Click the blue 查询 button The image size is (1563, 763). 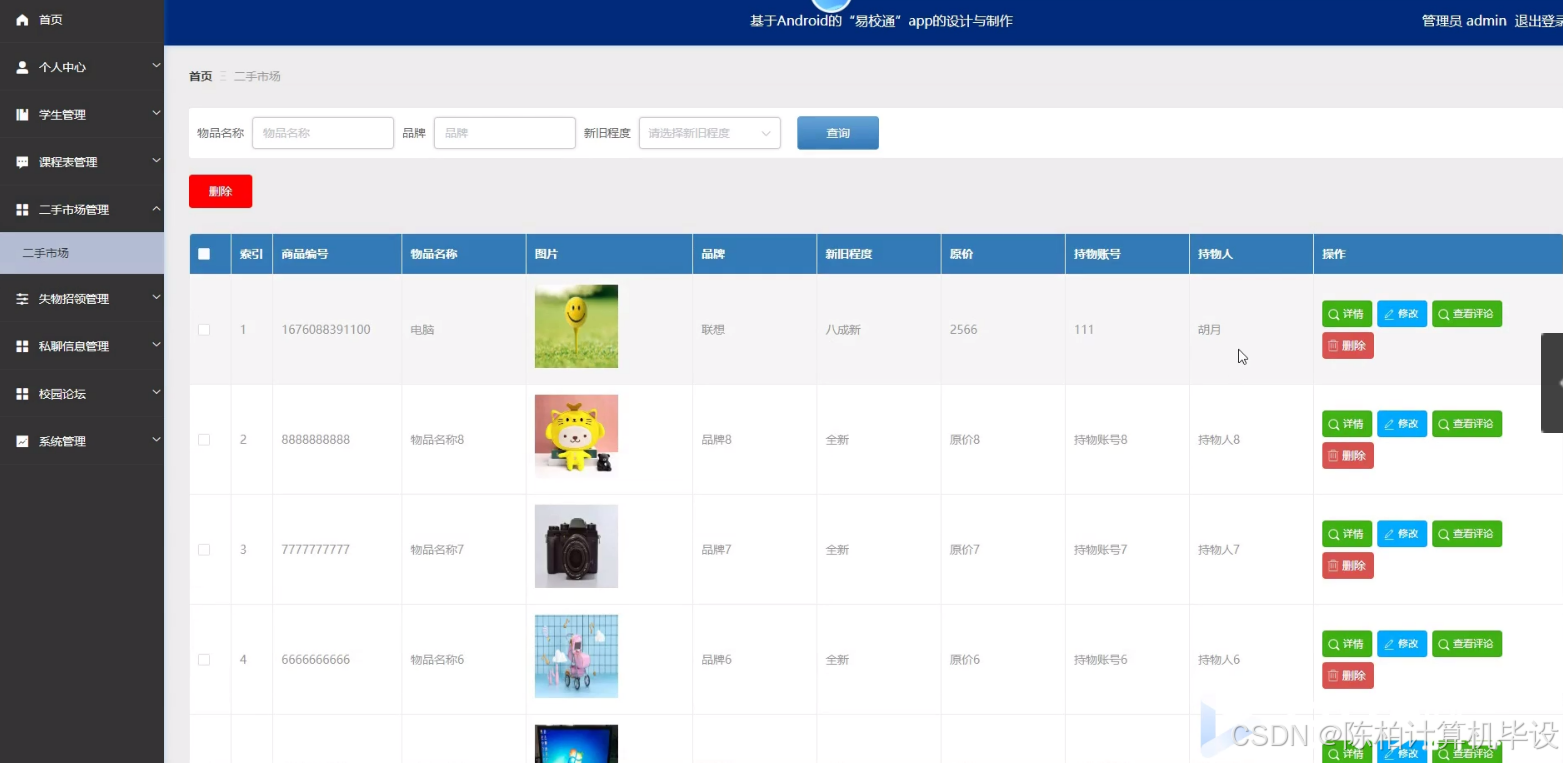pos(838,133)
